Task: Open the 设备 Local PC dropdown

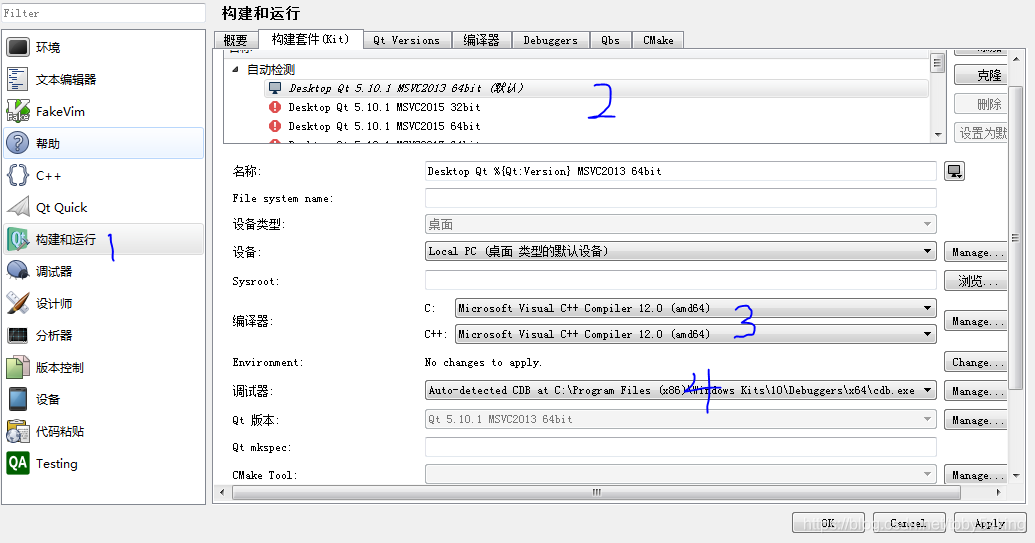Action: point(681,251)
